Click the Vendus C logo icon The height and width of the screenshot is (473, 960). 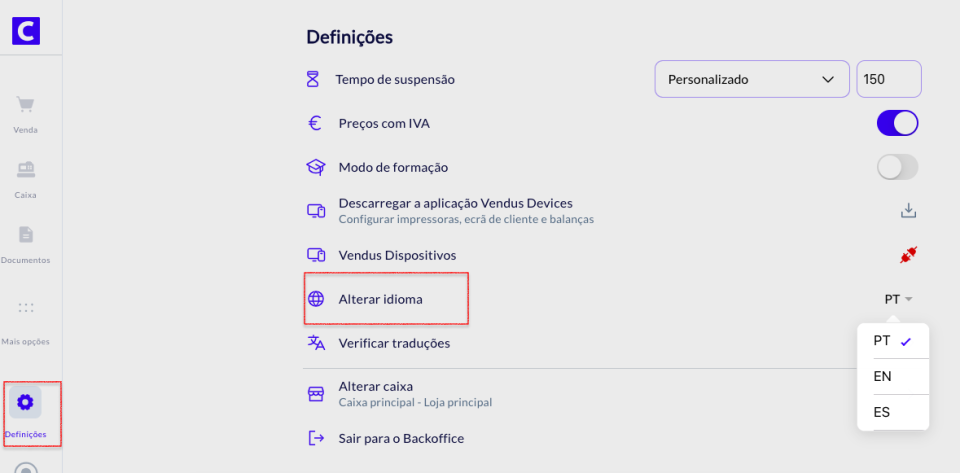click(x=26, y=31)
